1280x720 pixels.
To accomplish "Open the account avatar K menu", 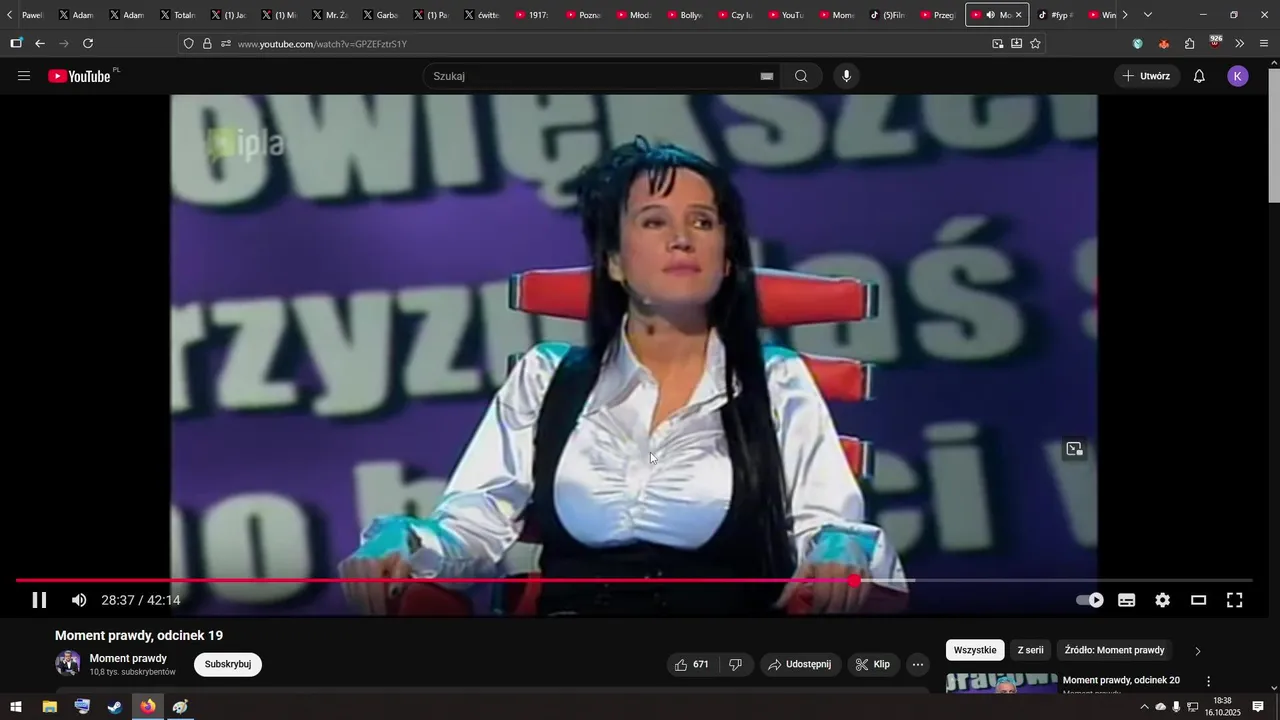I will pos(1238,76).
